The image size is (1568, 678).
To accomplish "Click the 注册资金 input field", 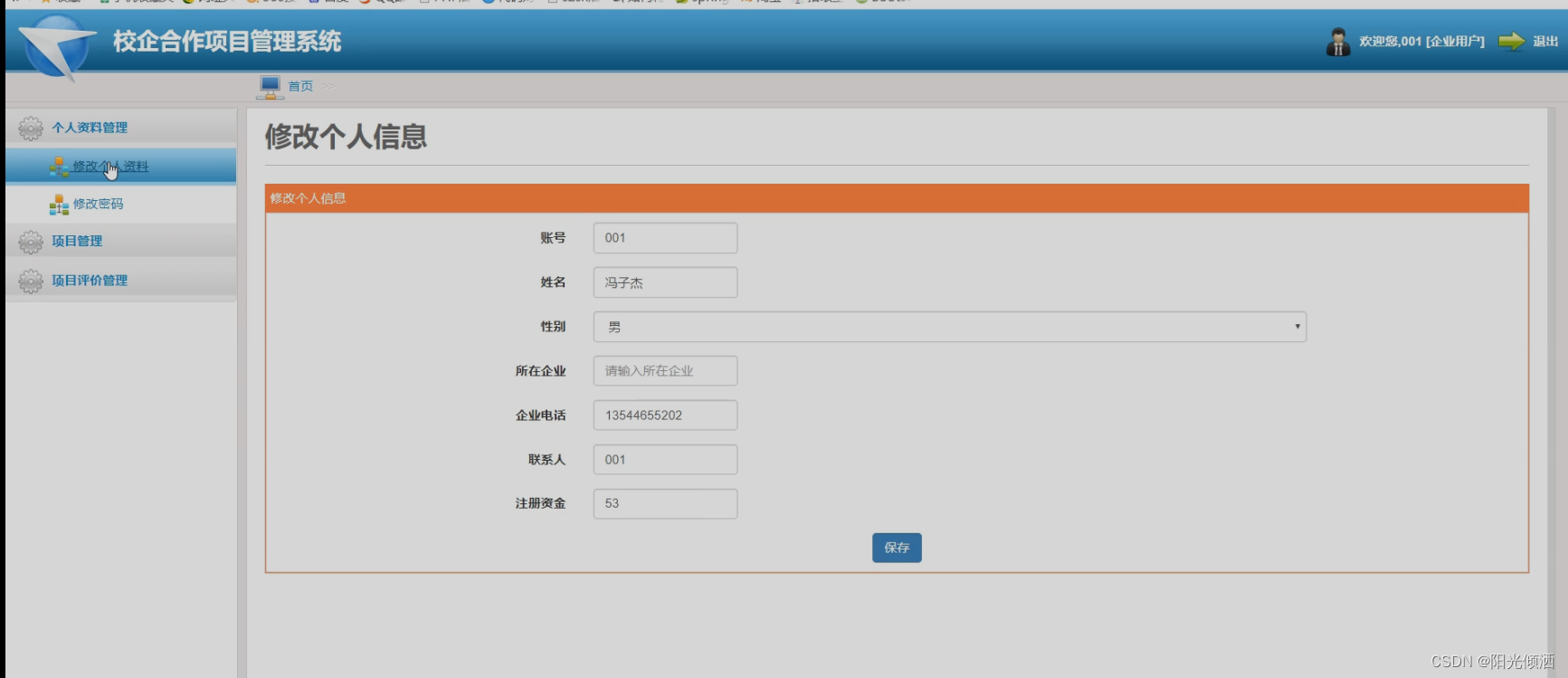I will (x=665, y=503).
